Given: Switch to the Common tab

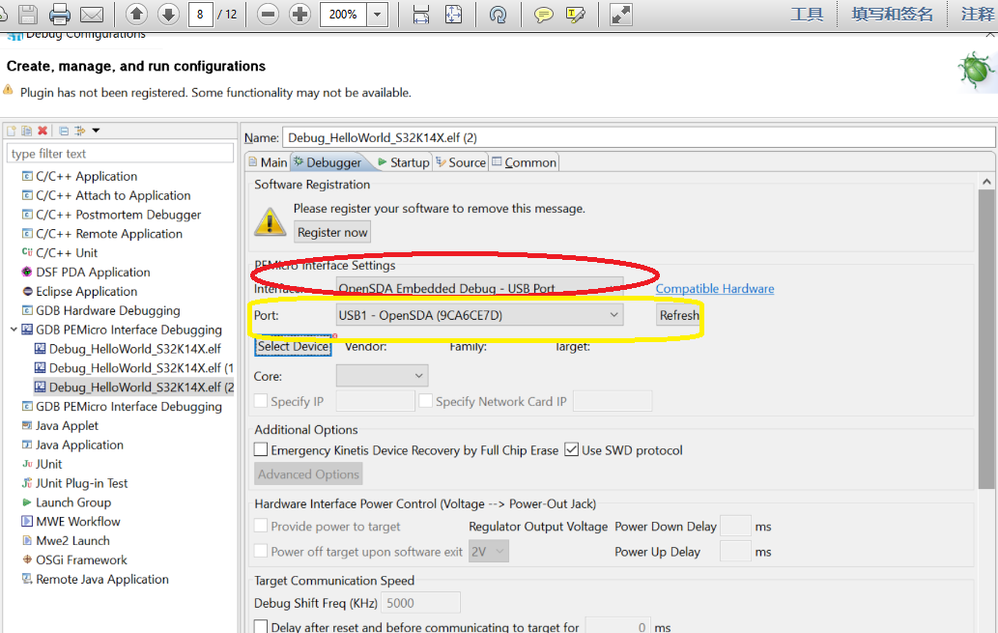Looking at the screenshot, I should click(524, 162).
